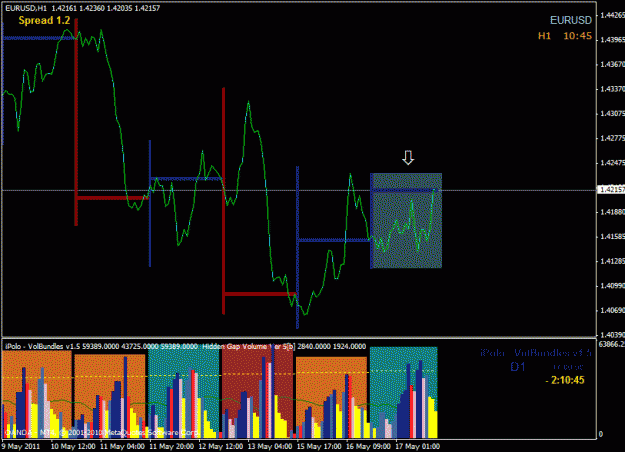625x452 pixels.
Task: Click the orange 10:45 clock label
Action: click(x=578, y=36)
